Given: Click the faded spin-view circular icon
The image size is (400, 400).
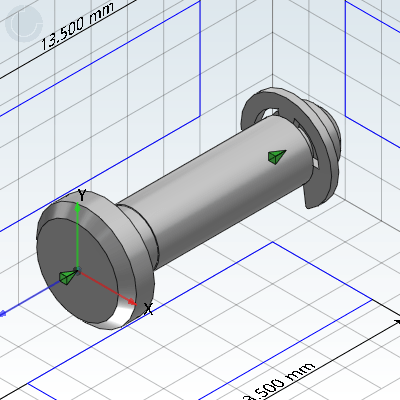Looking at the screenshot, I should click(x=24, y=23).
